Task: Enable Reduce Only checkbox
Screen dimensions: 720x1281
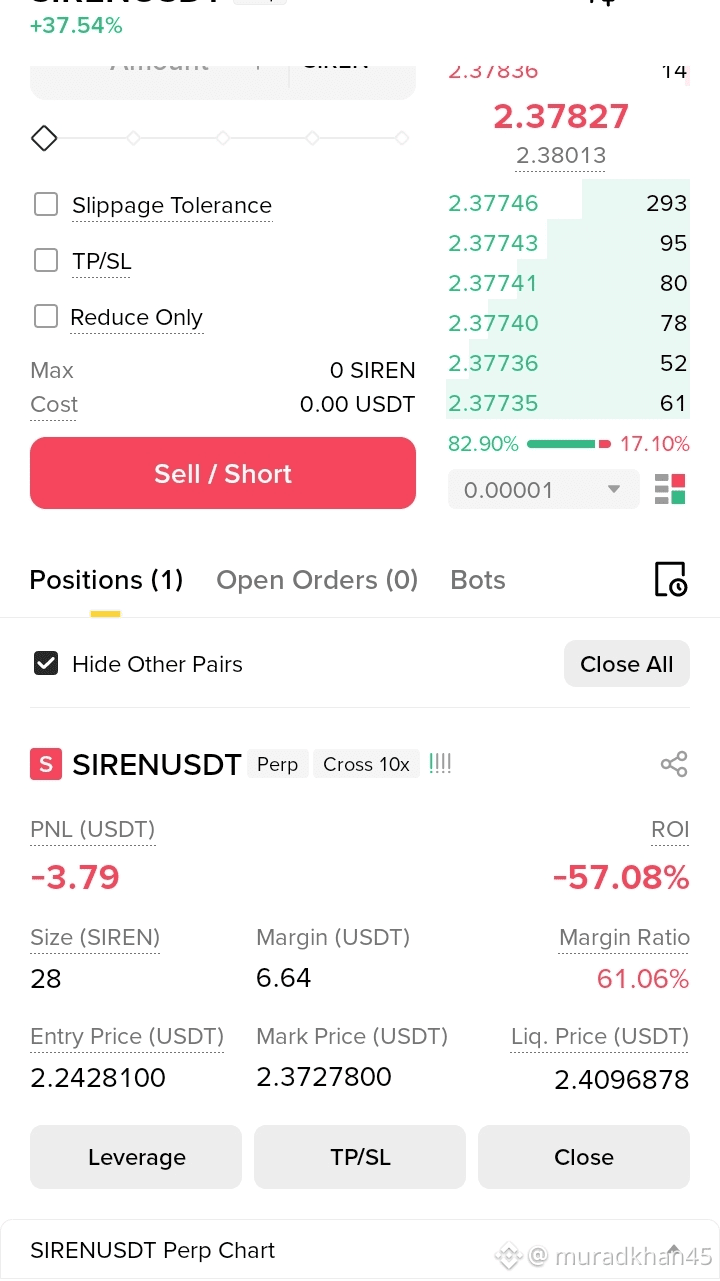Action: point(46,317)
